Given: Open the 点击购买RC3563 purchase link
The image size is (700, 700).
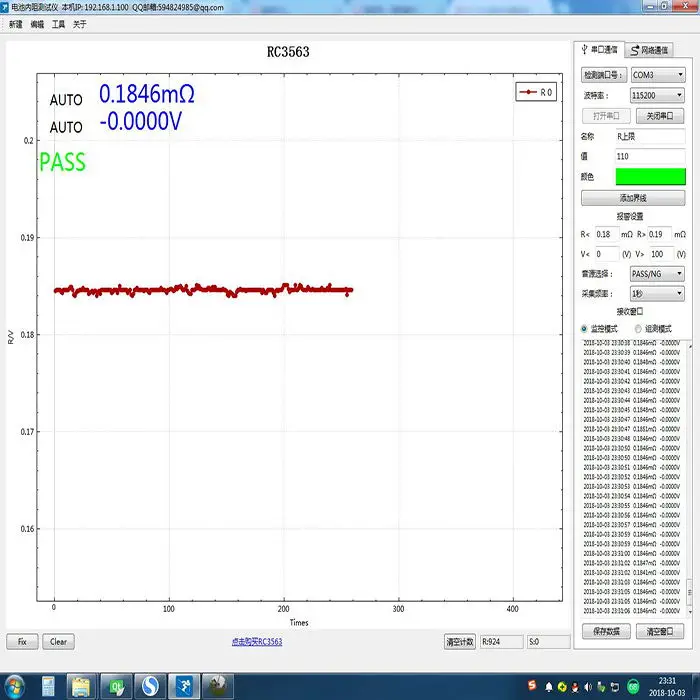Looking at the screenshot, I should [x=257, y=642].
